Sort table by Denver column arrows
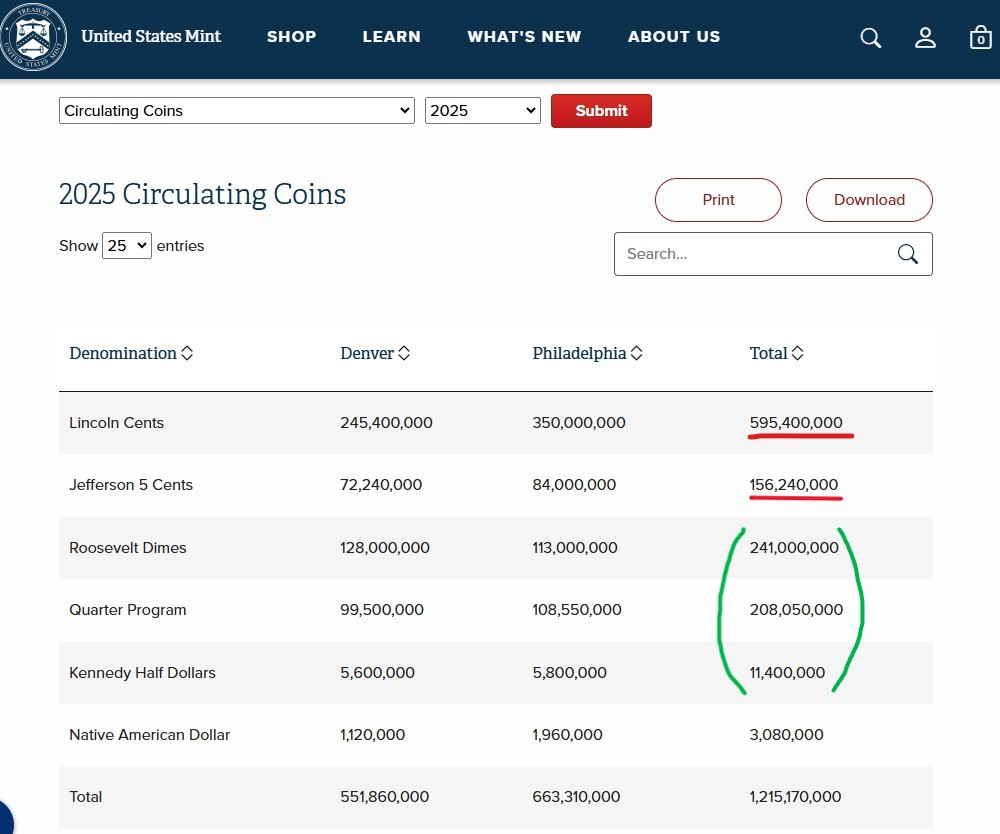Viewport: 1000px width, 834px height. point(404,353)
